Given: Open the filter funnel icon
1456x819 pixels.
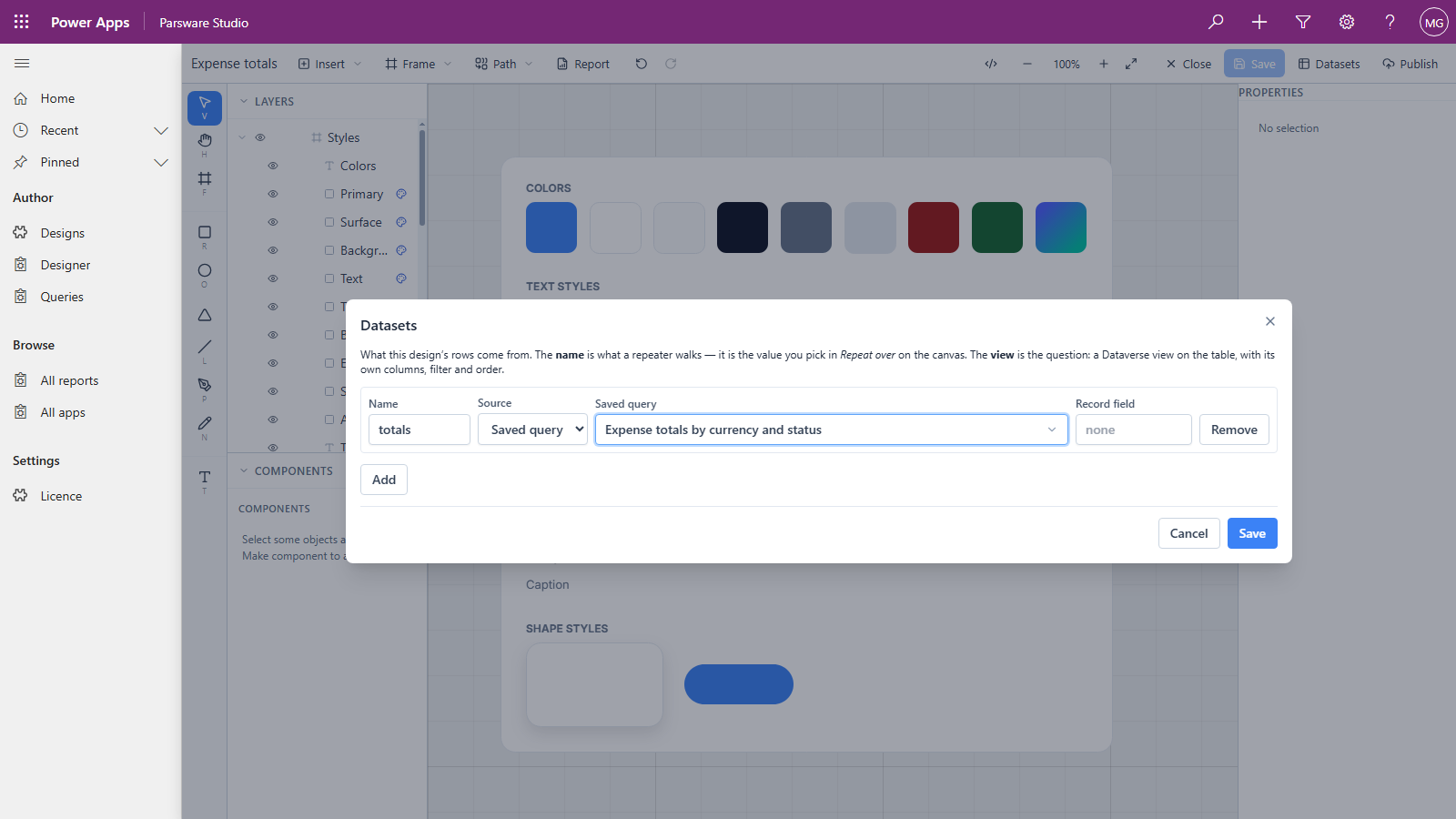Looking at the screenshot, I should coord(1303,22).
